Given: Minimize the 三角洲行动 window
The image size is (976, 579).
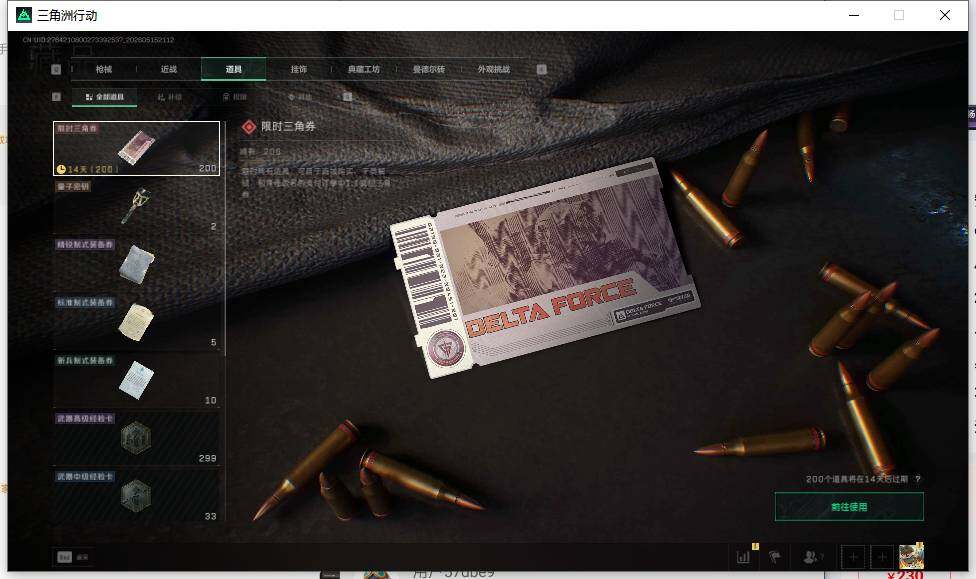Looking at the screenshot, I should (x=854, y=15).
